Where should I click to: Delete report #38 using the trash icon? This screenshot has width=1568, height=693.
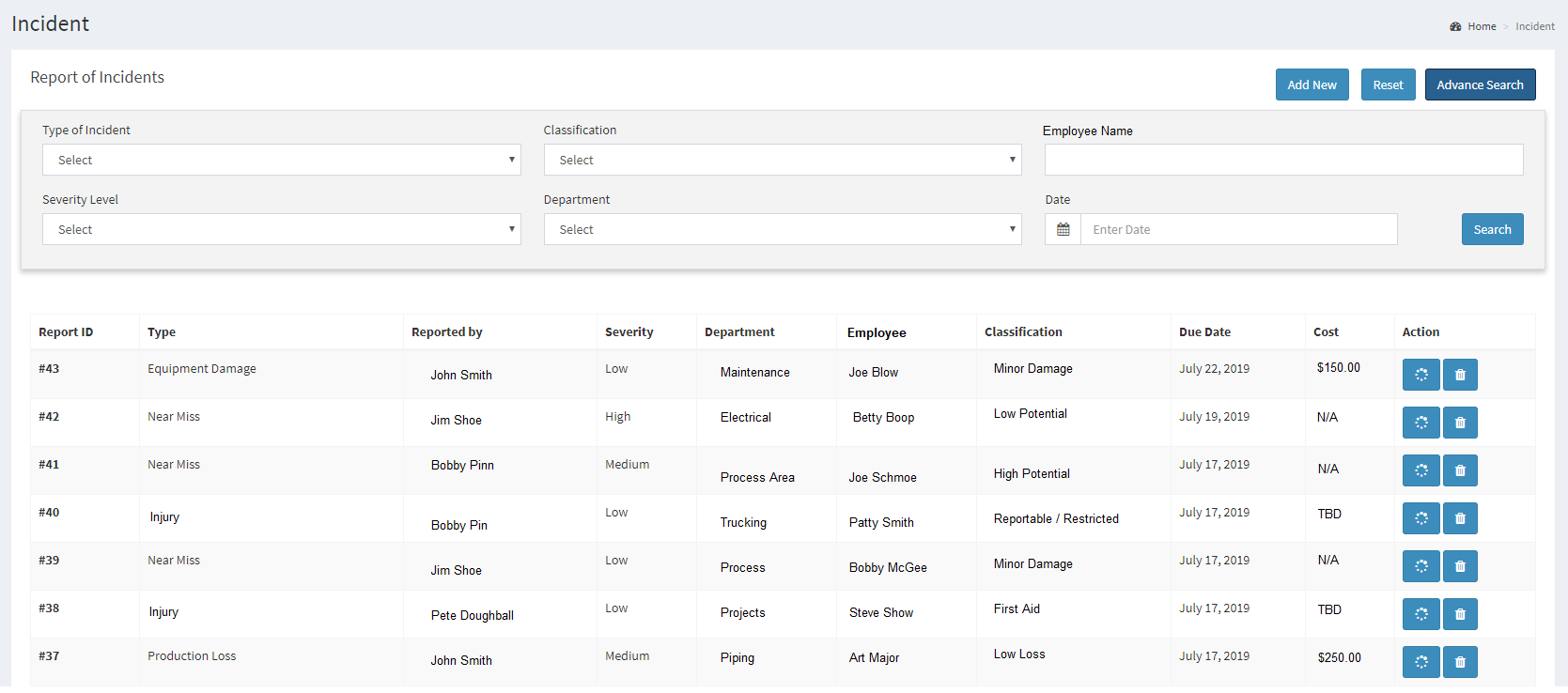click(1460, 614)
